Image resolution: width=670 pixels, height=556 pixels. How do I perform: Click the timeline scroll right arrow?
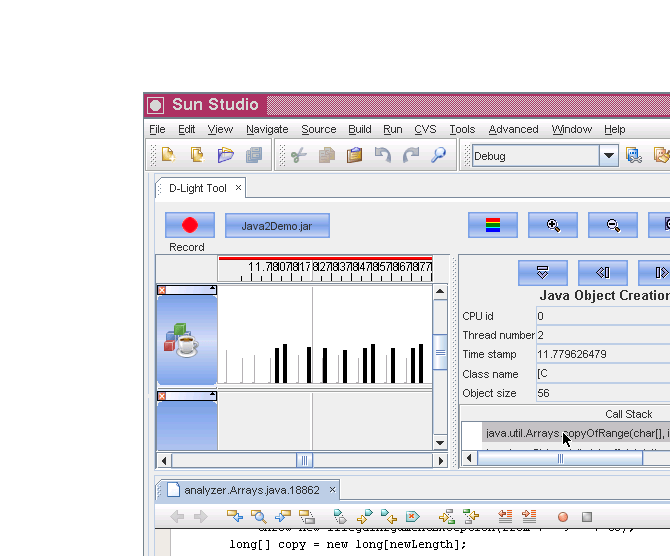441,460
